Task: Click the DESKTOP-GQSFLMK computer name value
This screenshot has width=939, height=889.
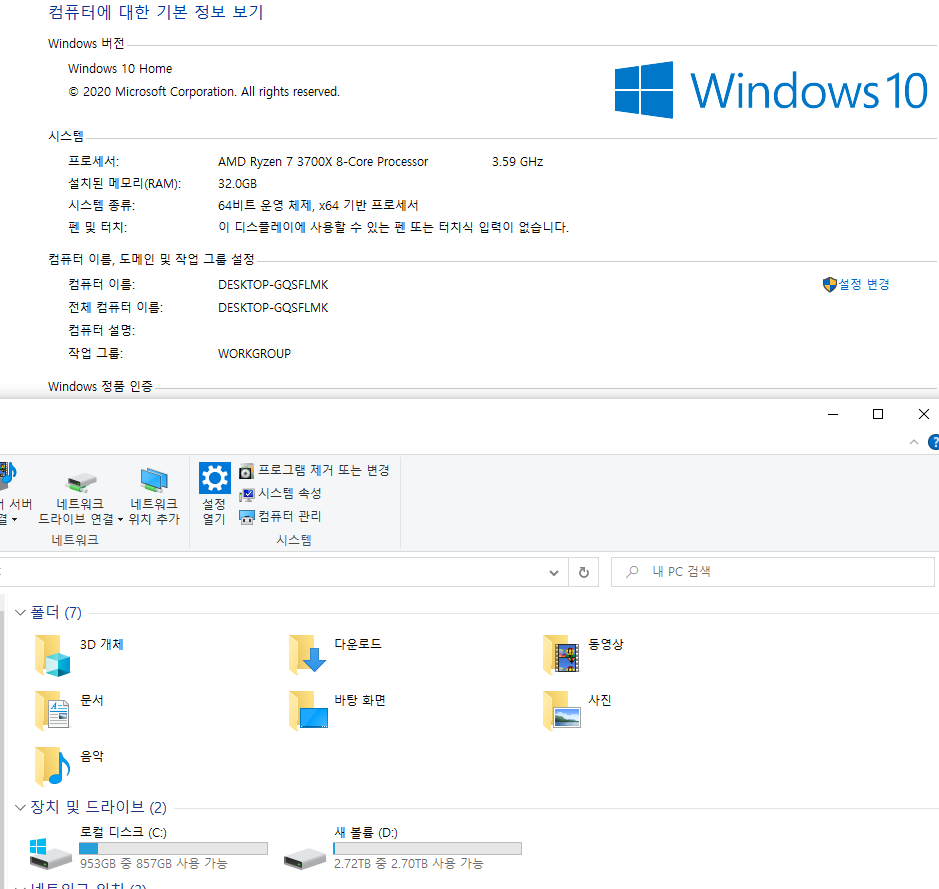Action: pyautogui.click(x=273, y=285)
